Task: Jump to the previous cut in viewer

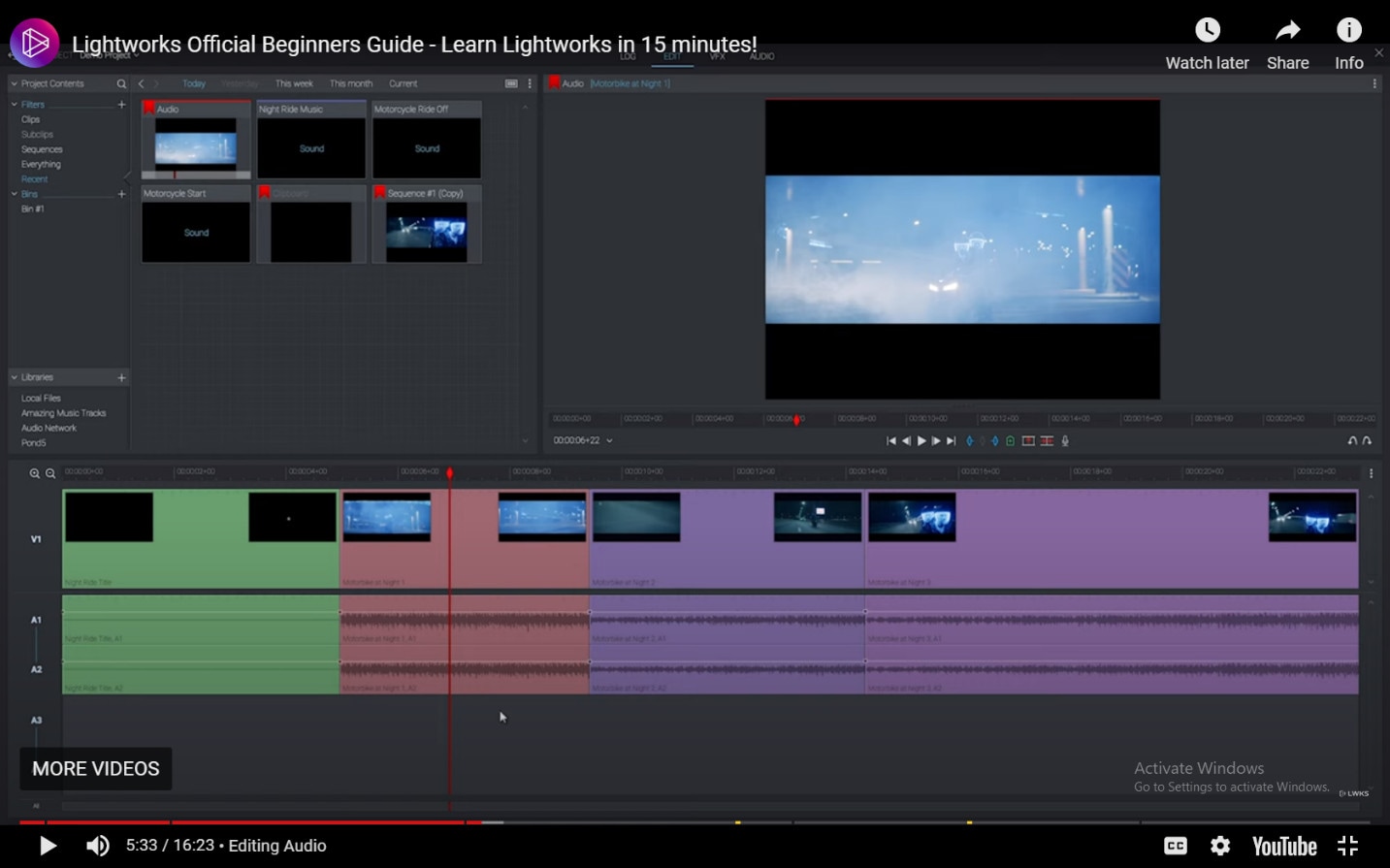Action: point(891,441)
